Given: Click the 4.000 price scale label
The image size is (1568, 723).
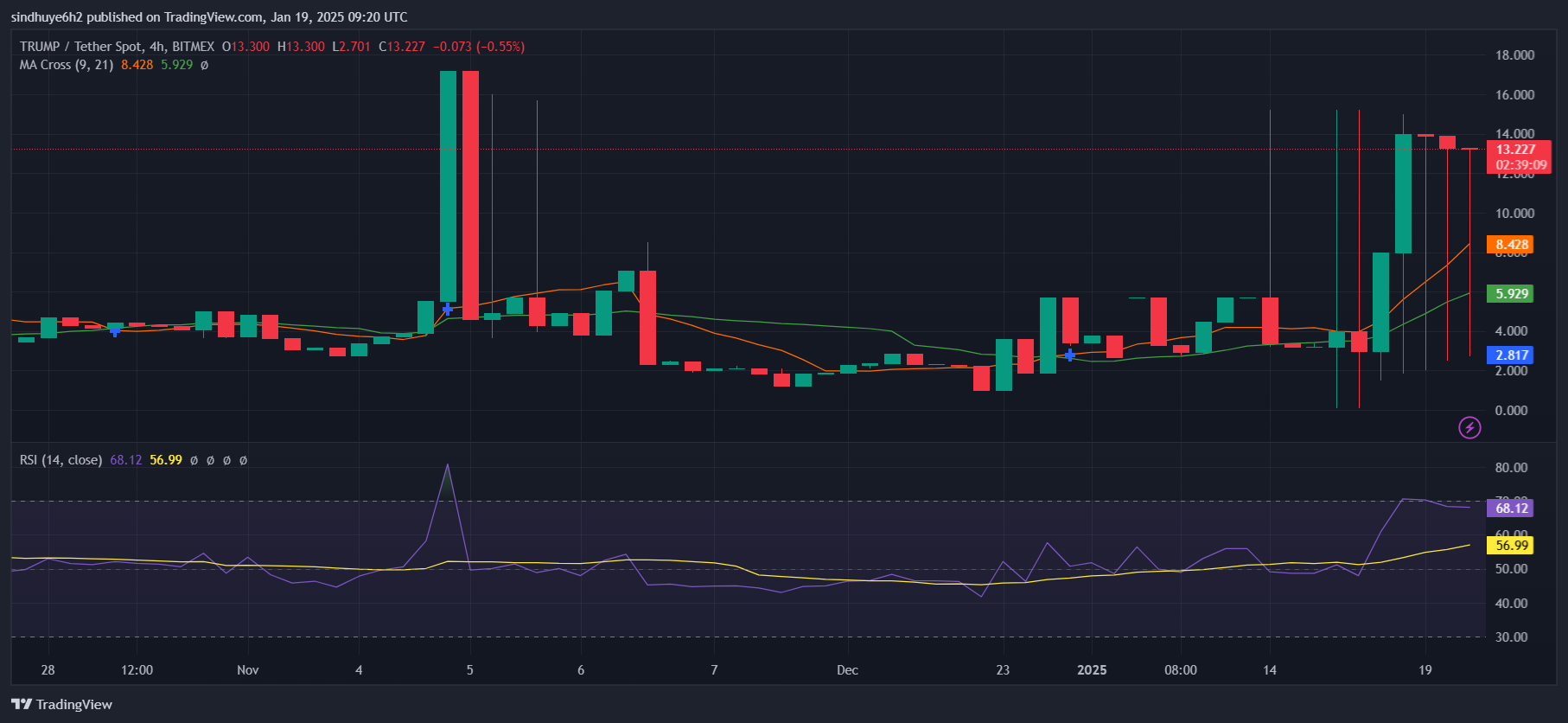Looking at the screenshot, I should (x=1511, y=331).
